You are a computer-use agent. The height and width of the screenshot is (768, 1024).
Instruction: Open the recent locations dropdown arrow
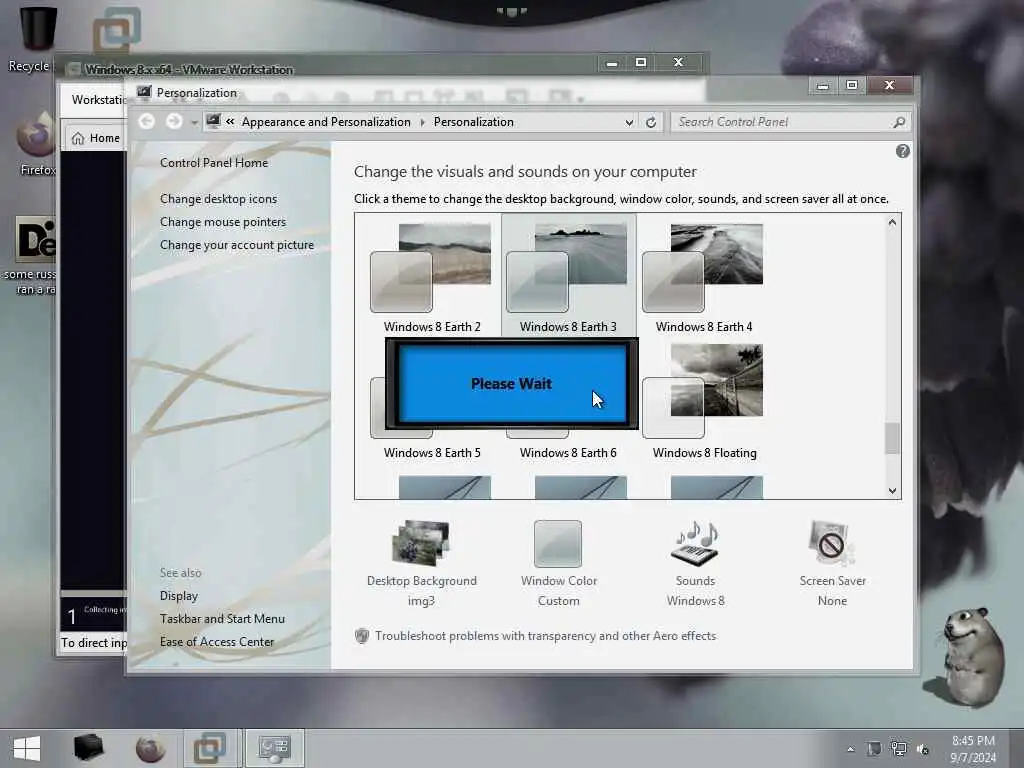tap(194, 122)
